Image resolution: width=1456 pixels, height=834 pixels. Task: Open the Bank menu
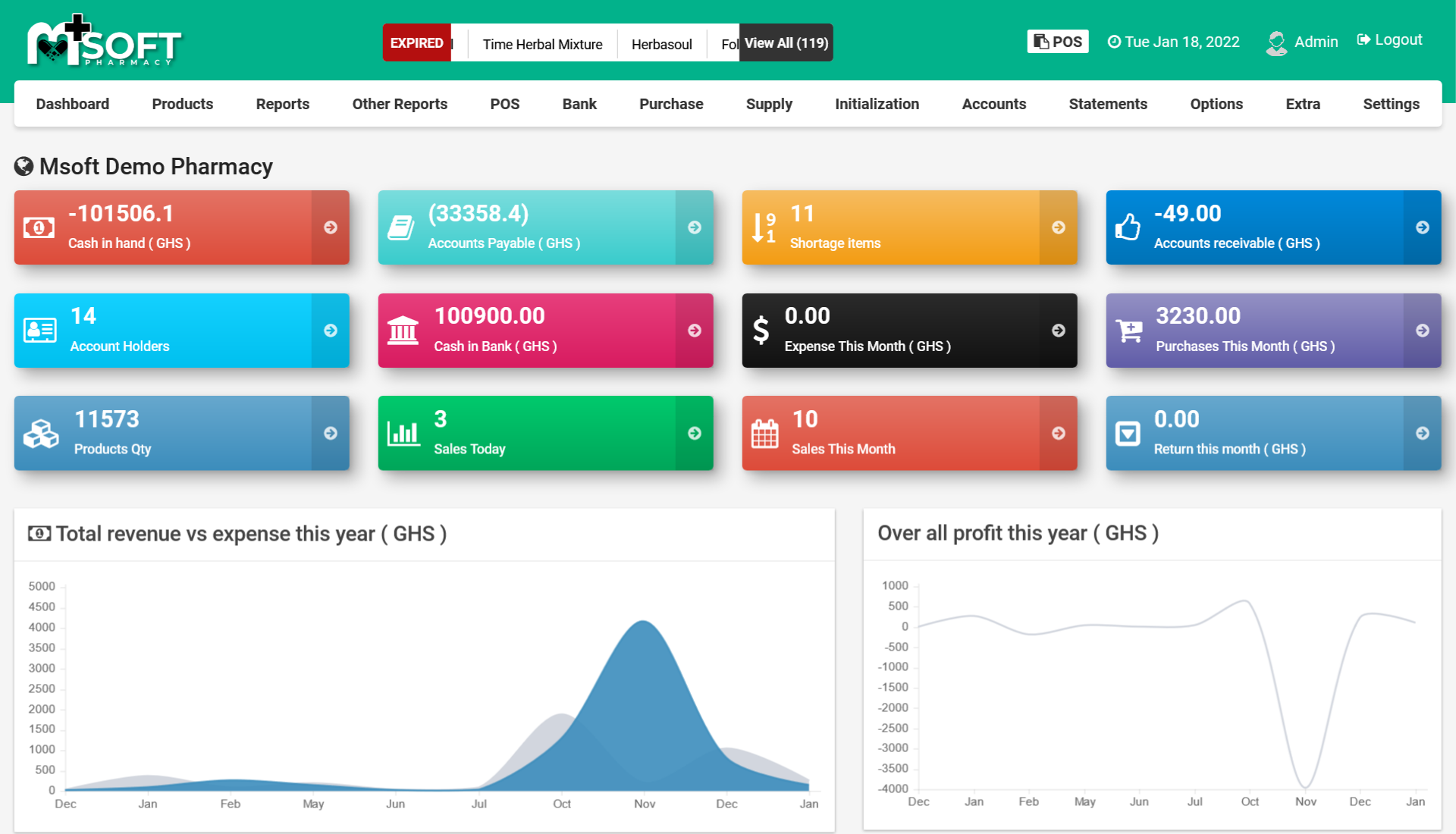(579, 104)
